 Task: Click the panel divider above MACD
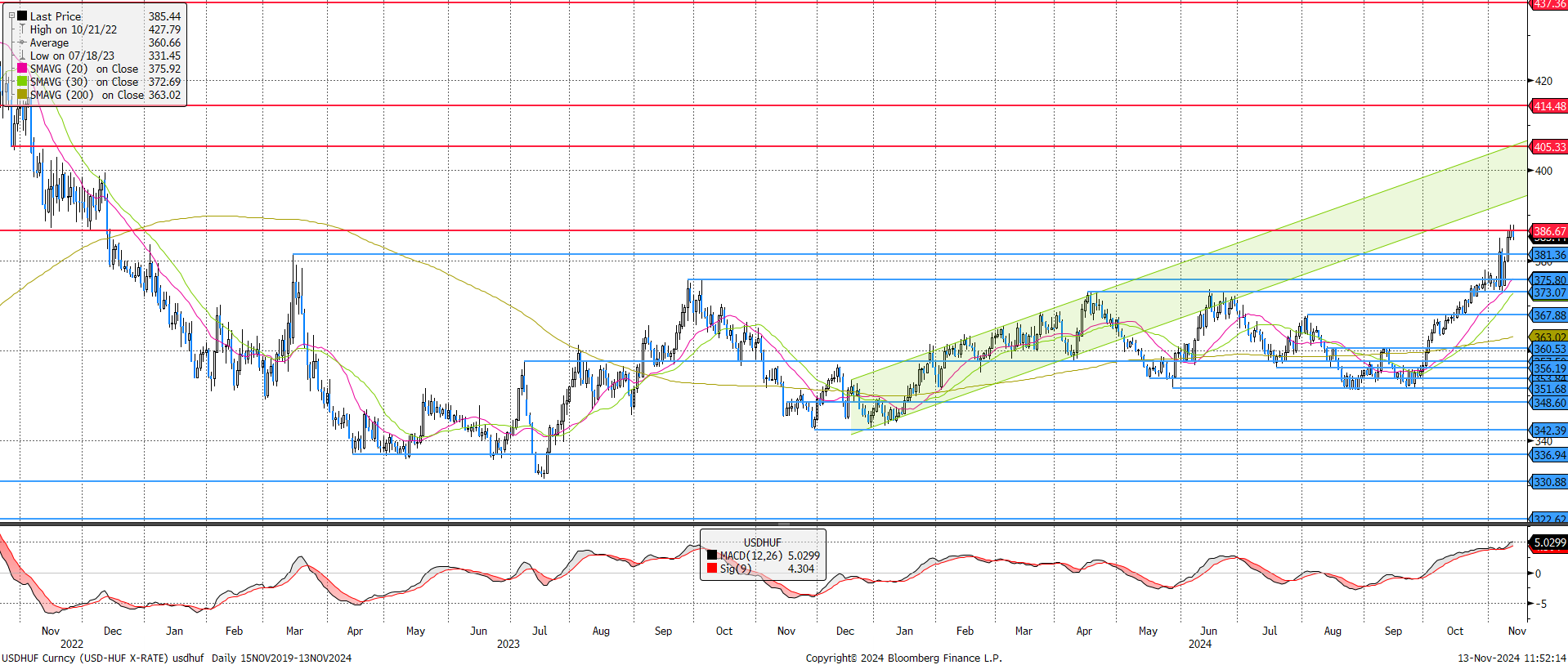[x=783, y=524]
